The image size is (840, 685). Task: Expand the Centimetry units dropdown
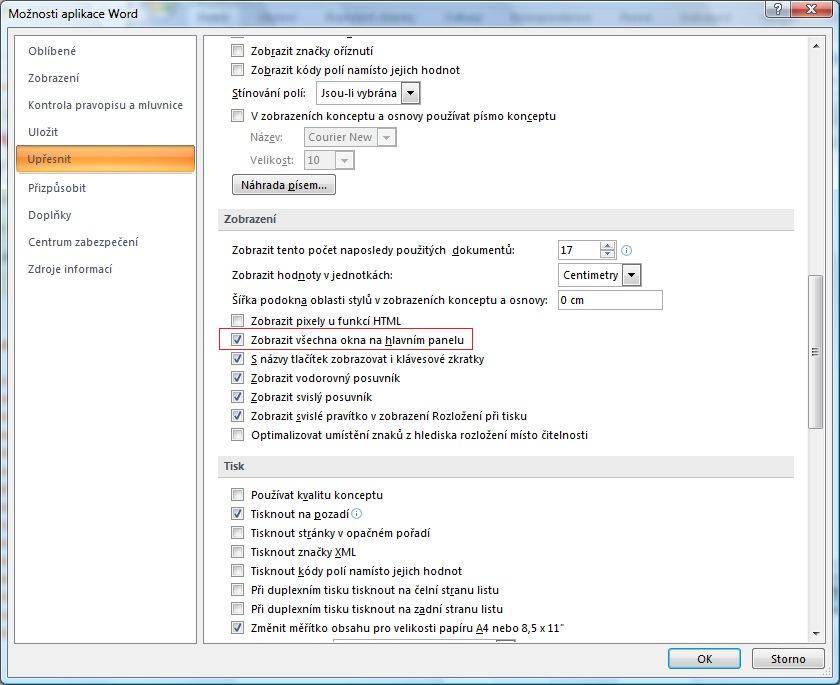pyautogui.click(x=632, y=275)
